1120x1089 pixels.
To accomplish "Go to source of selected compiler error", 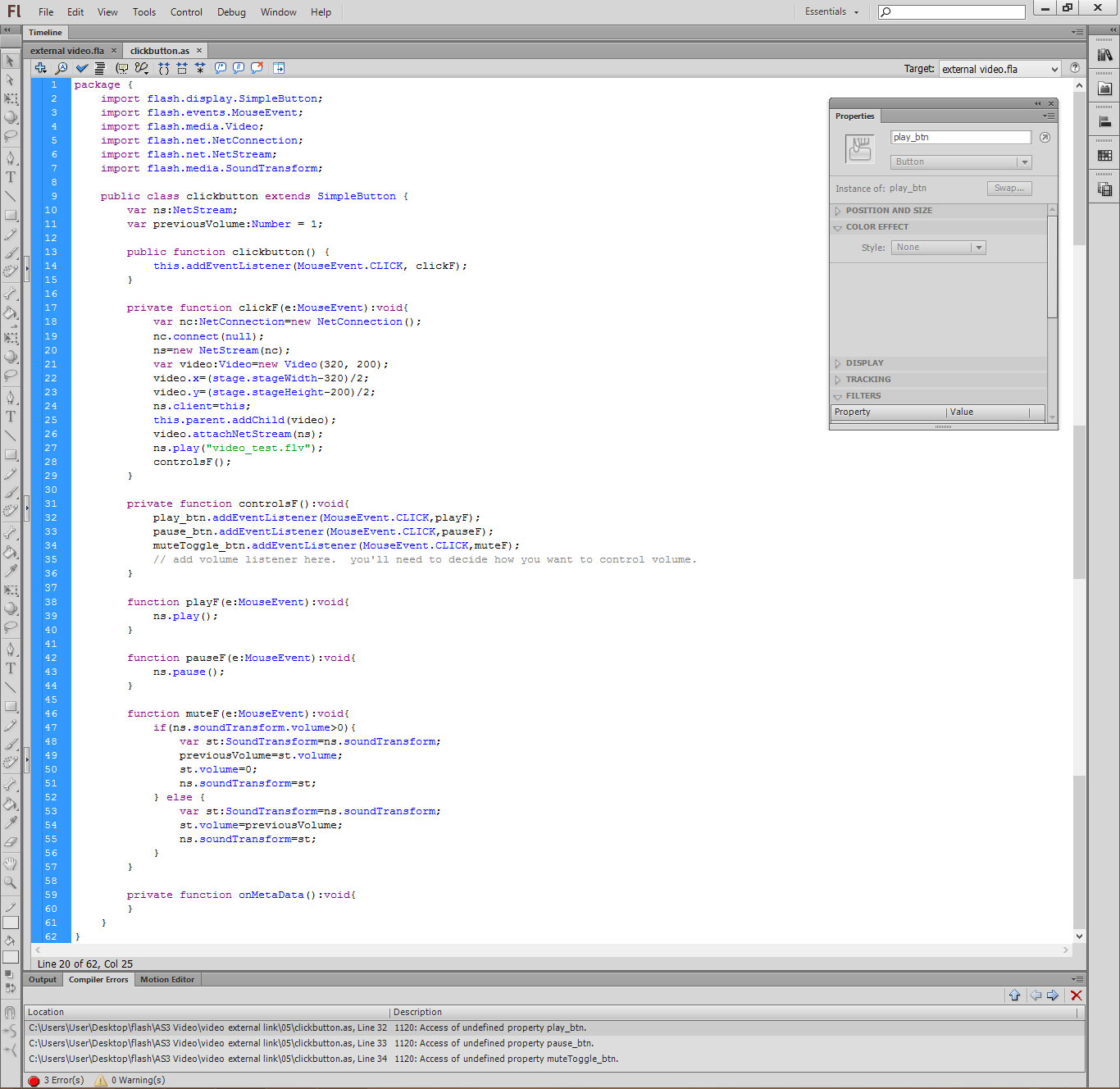I will click(1014, 996).
